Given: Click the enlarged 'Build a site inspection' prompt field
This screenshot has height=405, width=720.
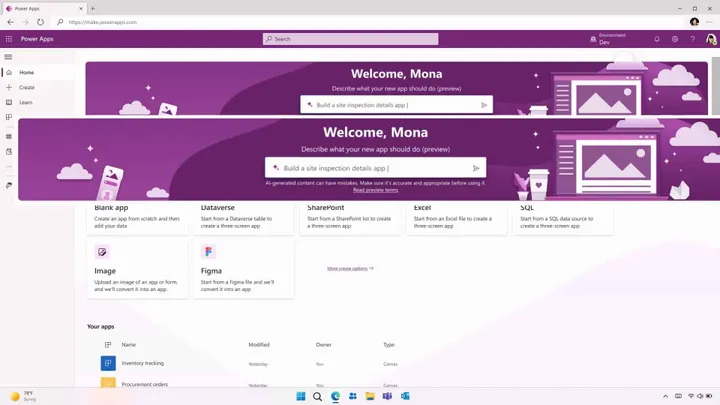Looking at the screenshot, I should click(x=370, y=168).
